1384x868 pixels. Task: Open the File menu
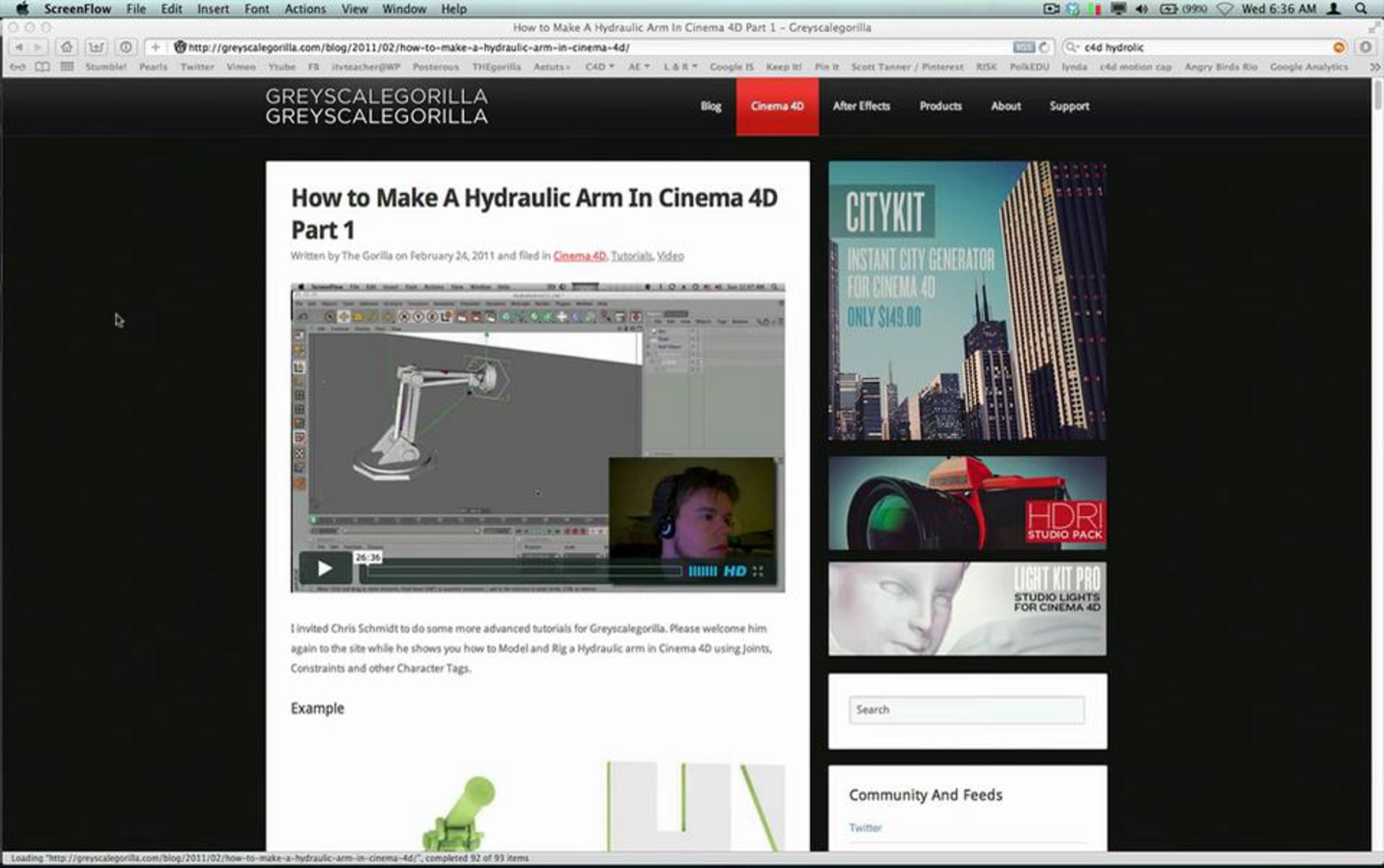point(136,9)
